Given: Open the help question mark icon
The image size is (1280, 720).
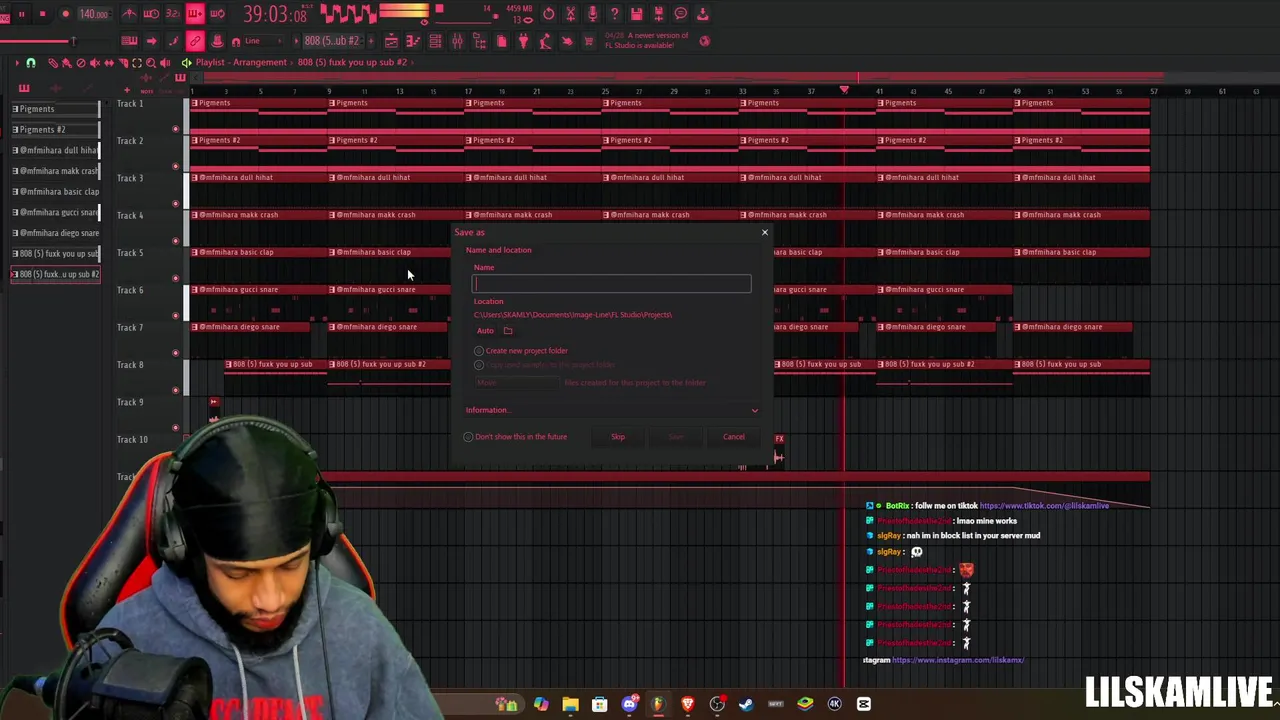Looking at the screenshot, I should 615,14.
